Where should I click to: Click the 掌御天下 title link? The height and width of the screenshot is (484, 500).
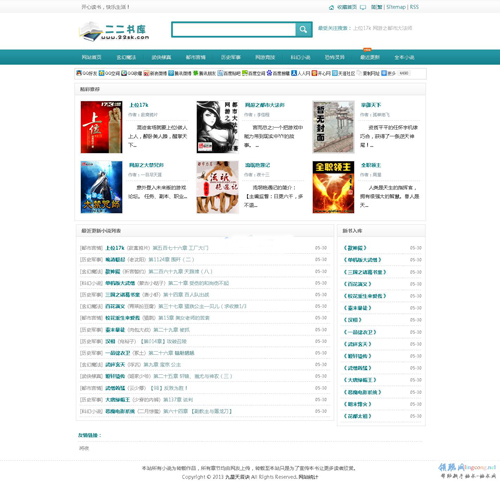(x=371, y=105)
